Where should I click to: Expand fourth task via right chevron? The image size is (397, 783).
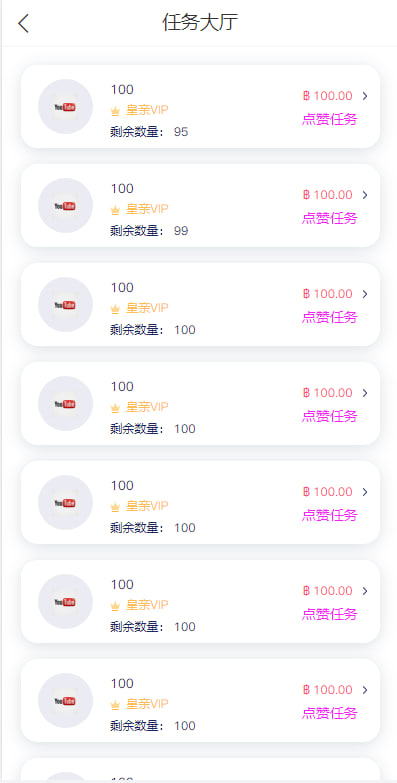coord(365,392)
